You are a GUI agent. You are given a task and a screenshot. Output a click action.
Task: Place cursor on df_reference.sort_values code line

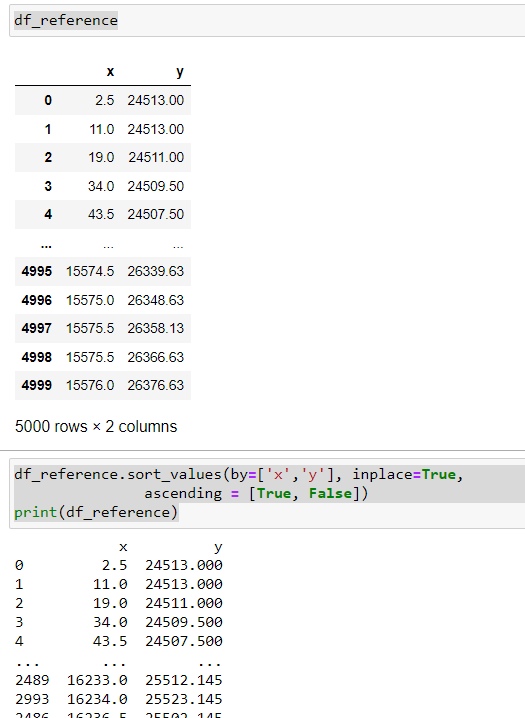click(238, 474)
